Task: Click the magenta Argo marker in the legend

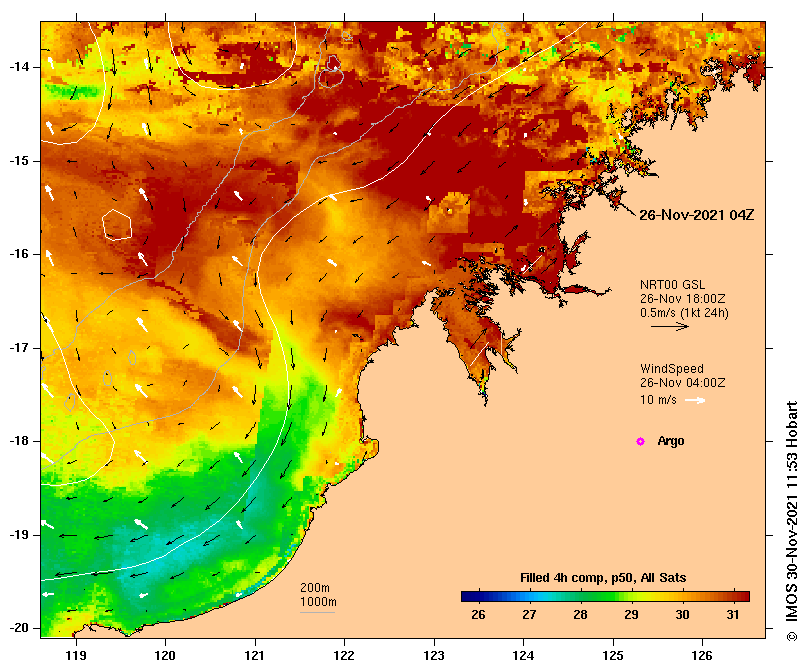Action: pos(640,441)
